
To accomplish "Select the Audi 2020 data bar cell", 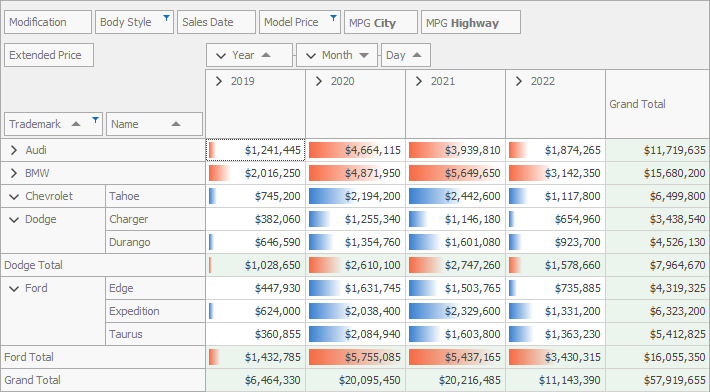I will (355, 150).
